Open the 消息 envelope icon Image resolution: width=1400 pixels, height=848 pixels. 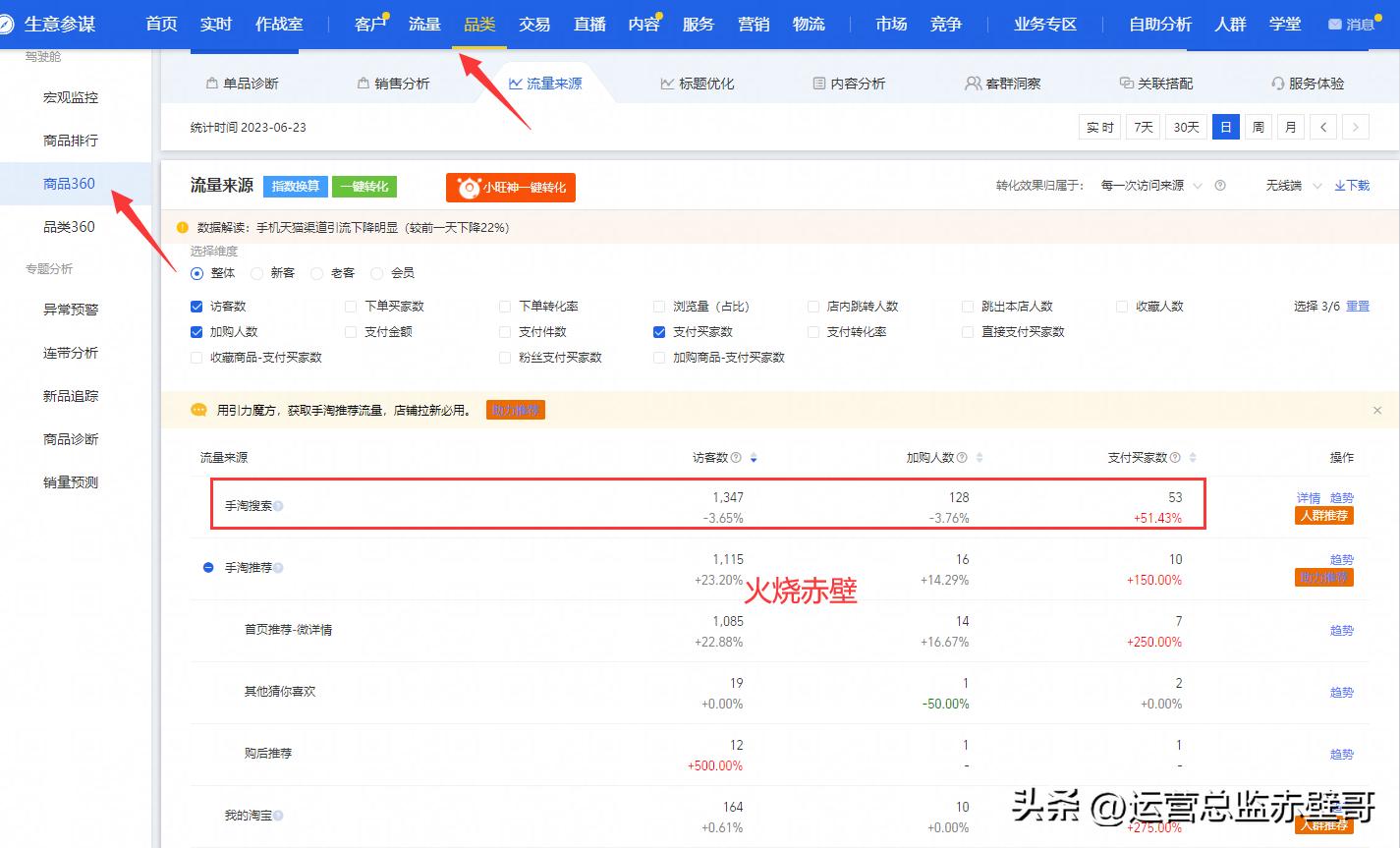(x=1334, y=25)
